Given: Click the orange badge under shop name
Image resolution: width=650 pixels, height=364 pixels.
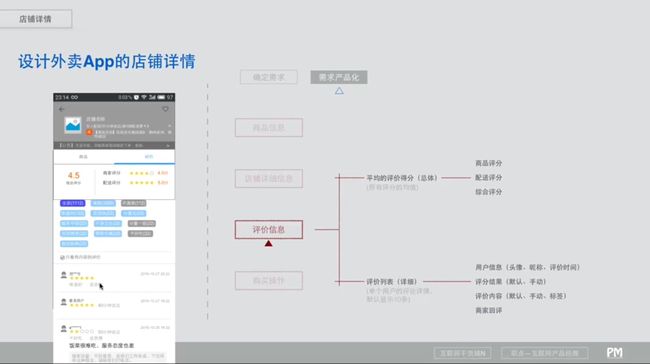Looking at the screenshot, I should tap(89, 132).
